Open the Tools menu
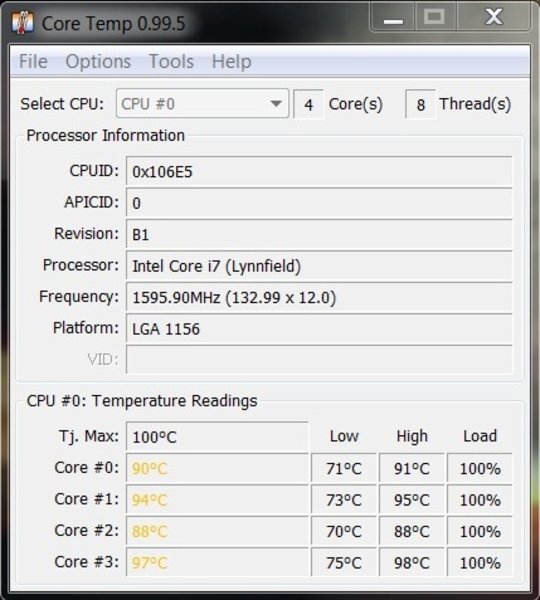 tap(171, 61)
